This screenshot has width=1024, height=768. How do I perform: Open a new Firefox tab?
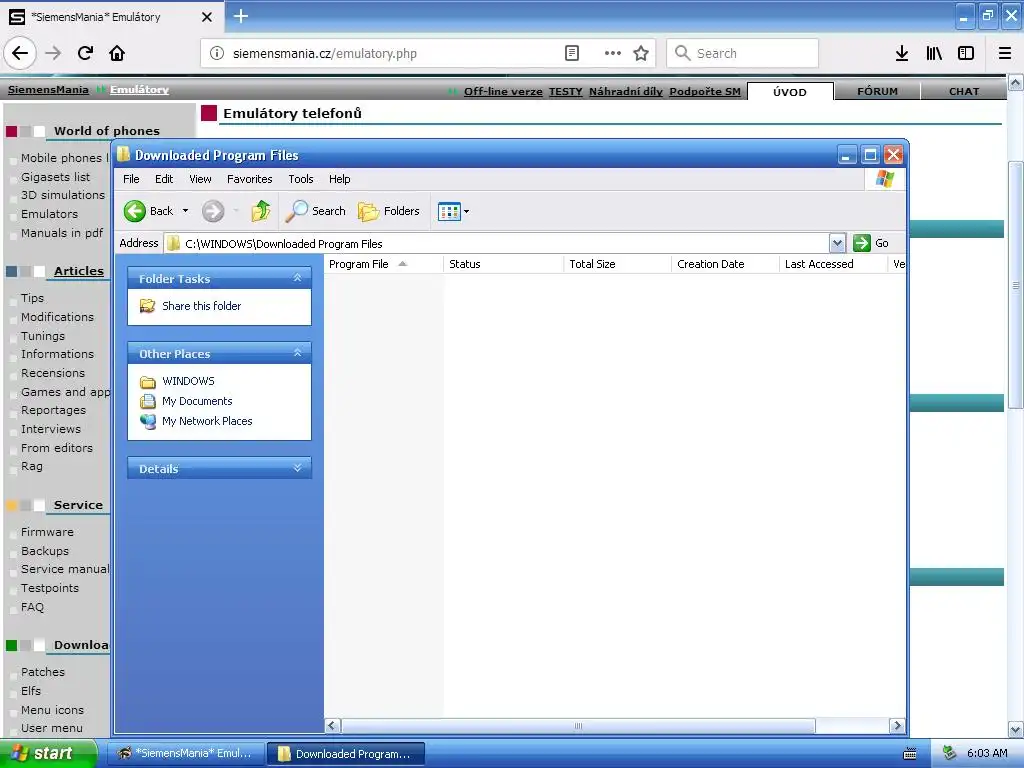point(240,16)
